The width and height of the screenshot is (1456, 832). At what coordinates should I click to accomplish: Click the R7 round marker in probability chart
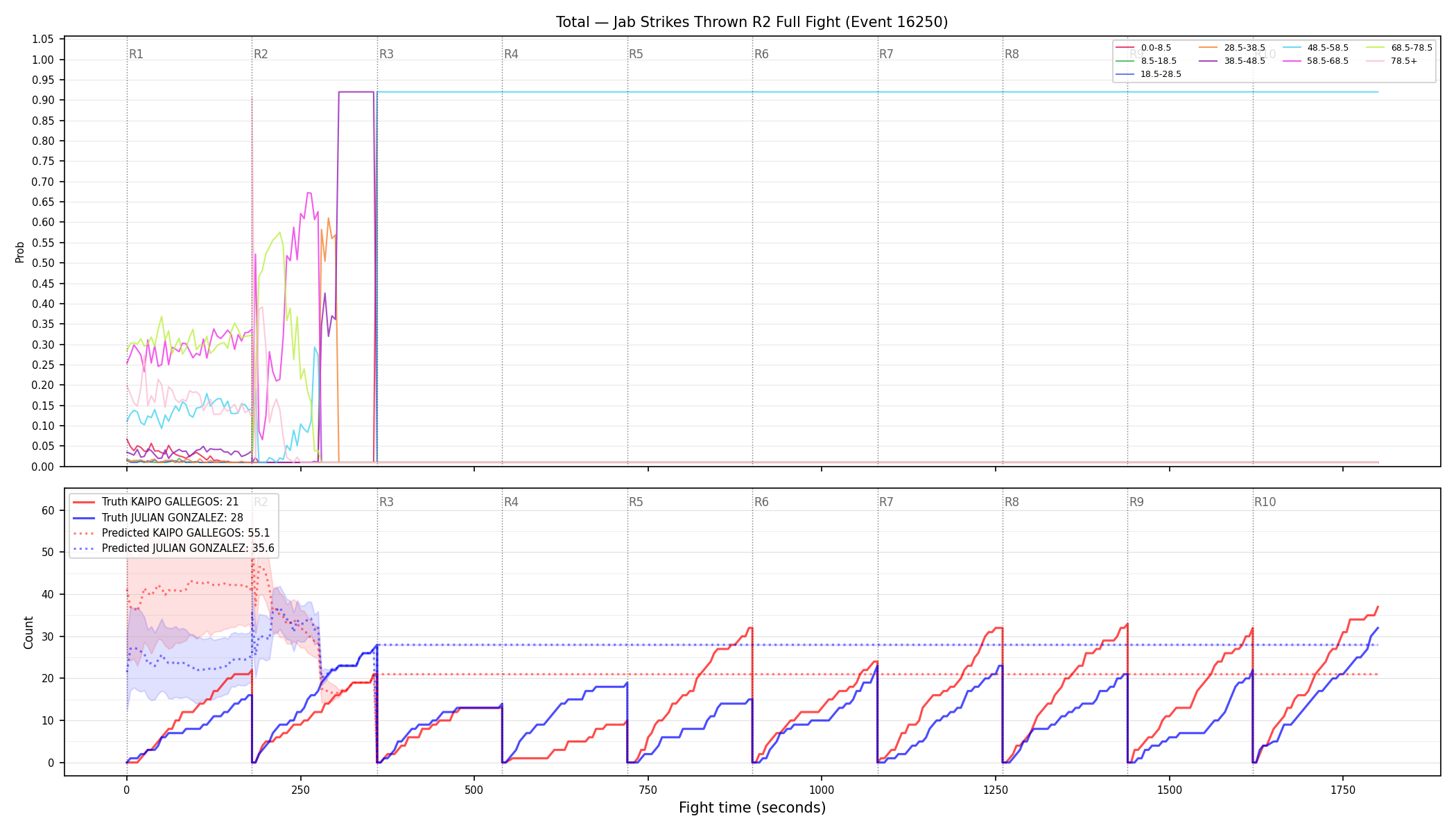tap(887, 54)
